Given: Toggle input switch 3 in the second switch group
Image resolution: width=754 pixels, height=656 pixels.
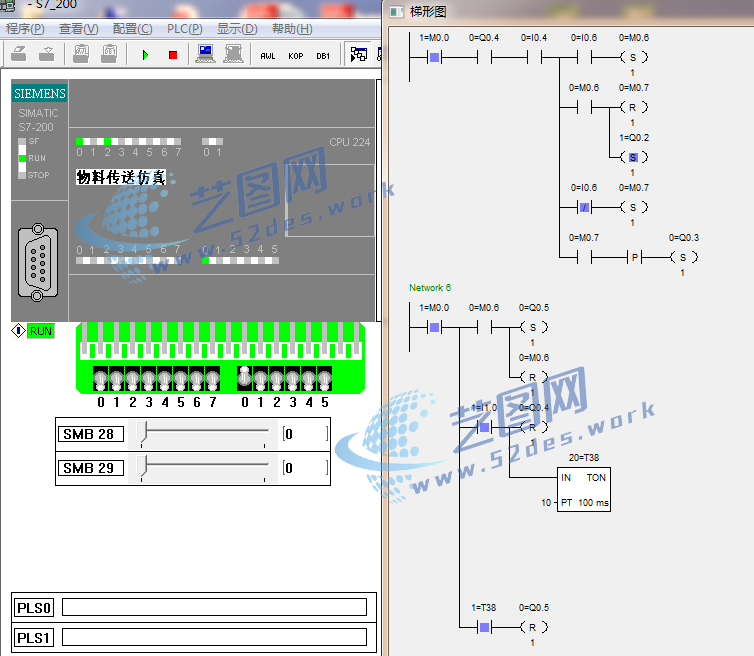Looking at the screenshot, I should click(292, 379).
